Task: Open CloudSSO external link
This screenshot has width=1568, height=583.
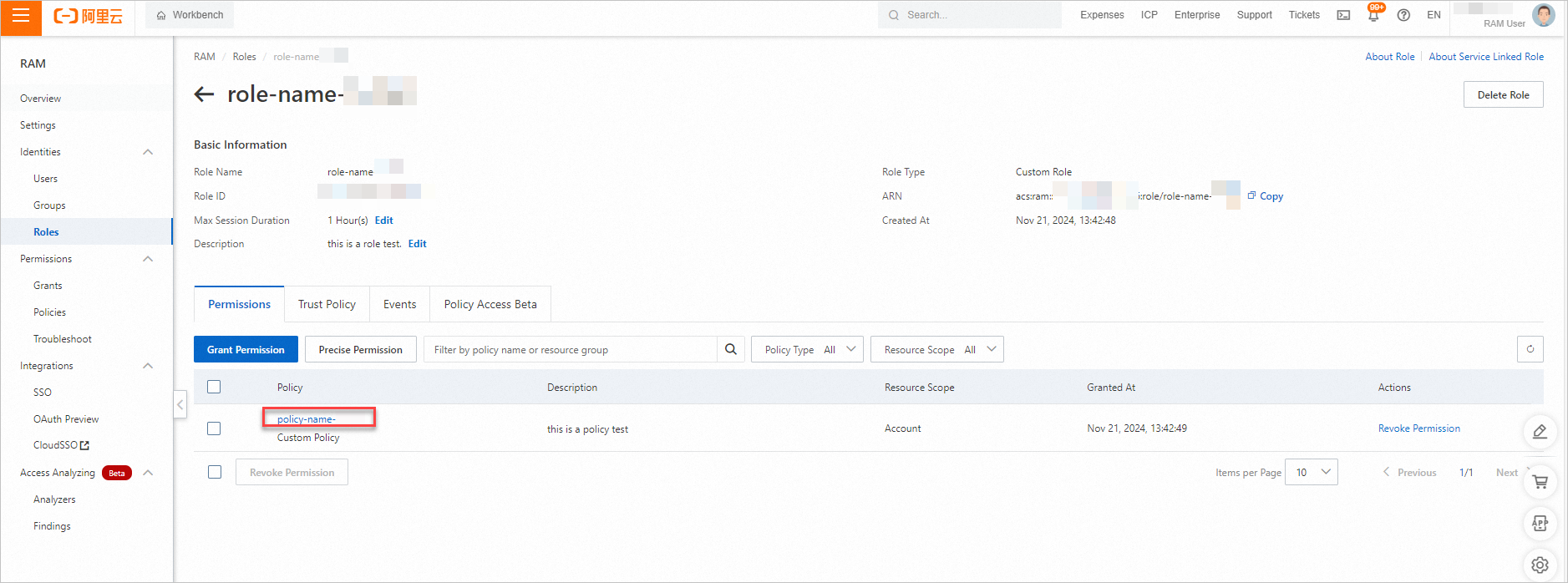Action: click(61, 445)
